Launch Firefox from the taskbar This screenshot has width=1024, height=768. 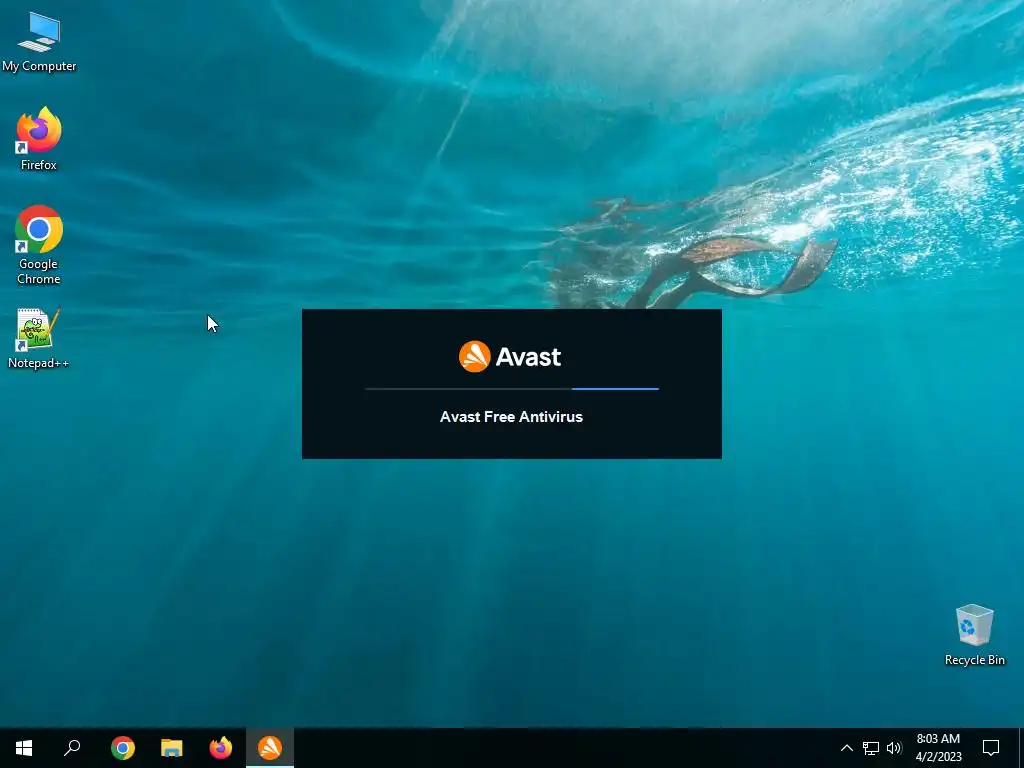click(x=221, y=748)
